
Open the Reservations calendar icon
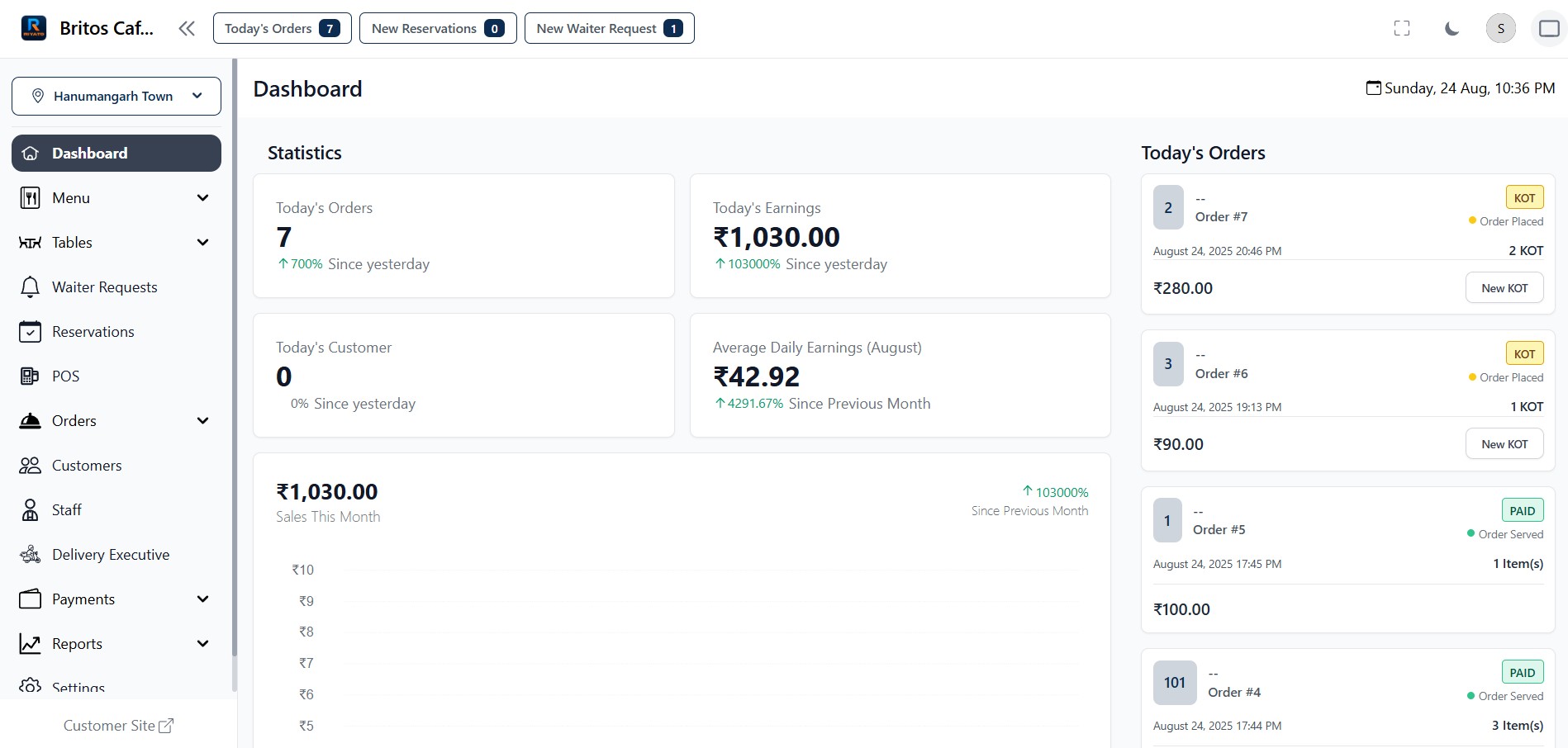click(30, 332)
